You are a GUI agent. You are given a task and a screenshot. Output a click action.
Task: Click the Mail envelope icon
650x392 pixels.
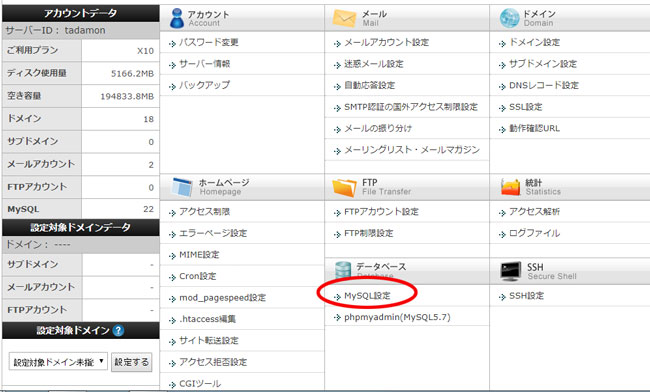tap(344, 18)
